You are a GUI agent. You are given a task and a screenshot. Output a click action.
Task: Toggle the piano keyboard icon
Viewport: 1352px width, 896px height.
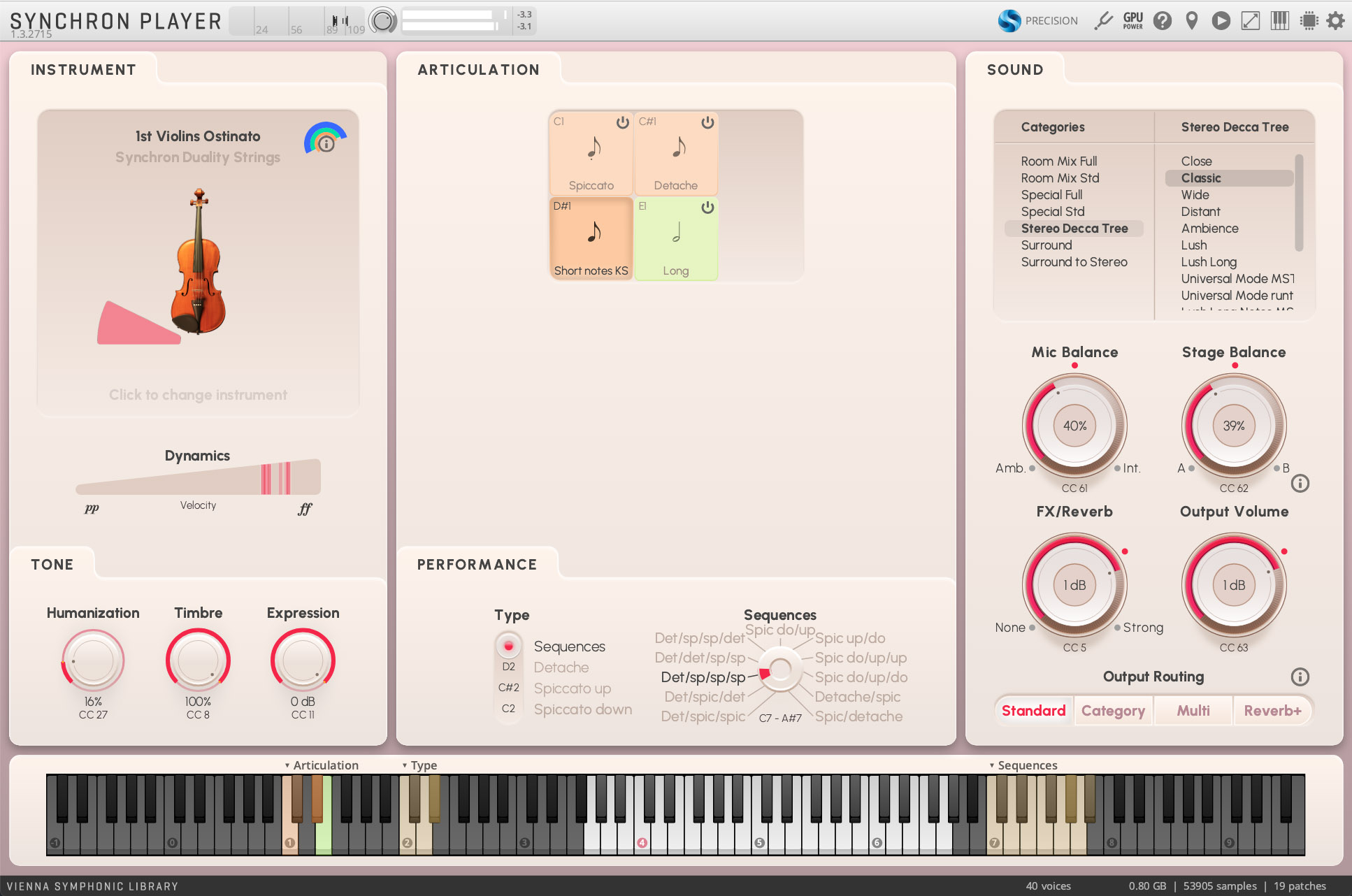pyautogui.click(x=1279, y=21)
